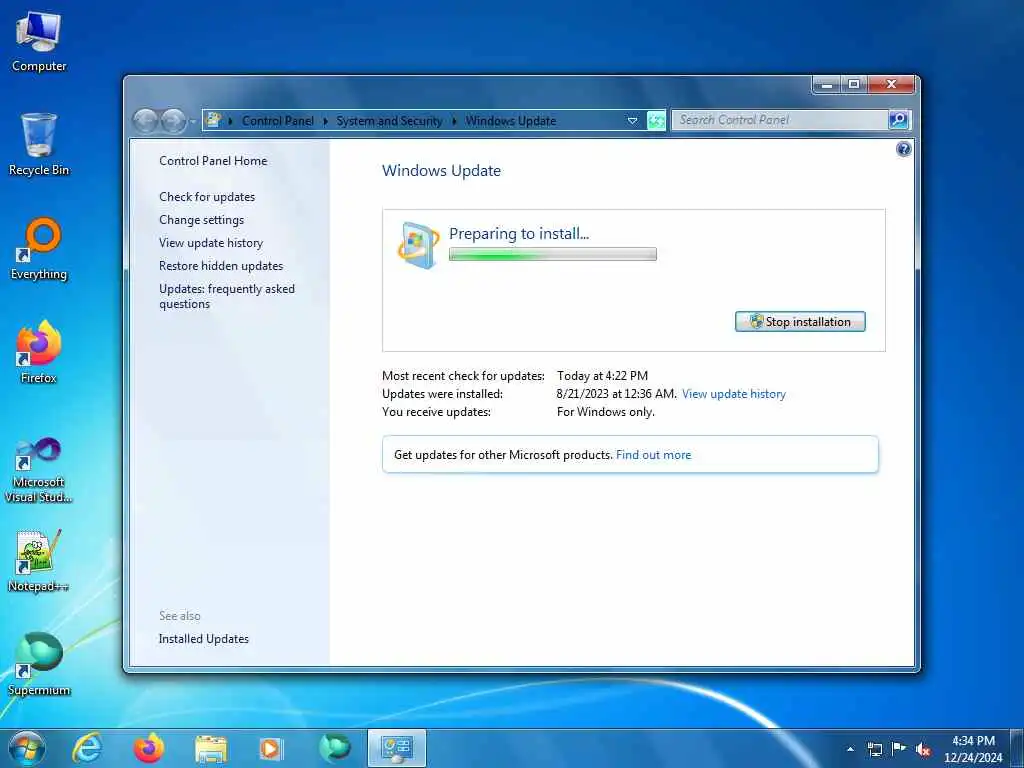Click the View update history link beside install date
Image resolution: width=1024 pixels, height=768 pixels.
pos(733,394)
